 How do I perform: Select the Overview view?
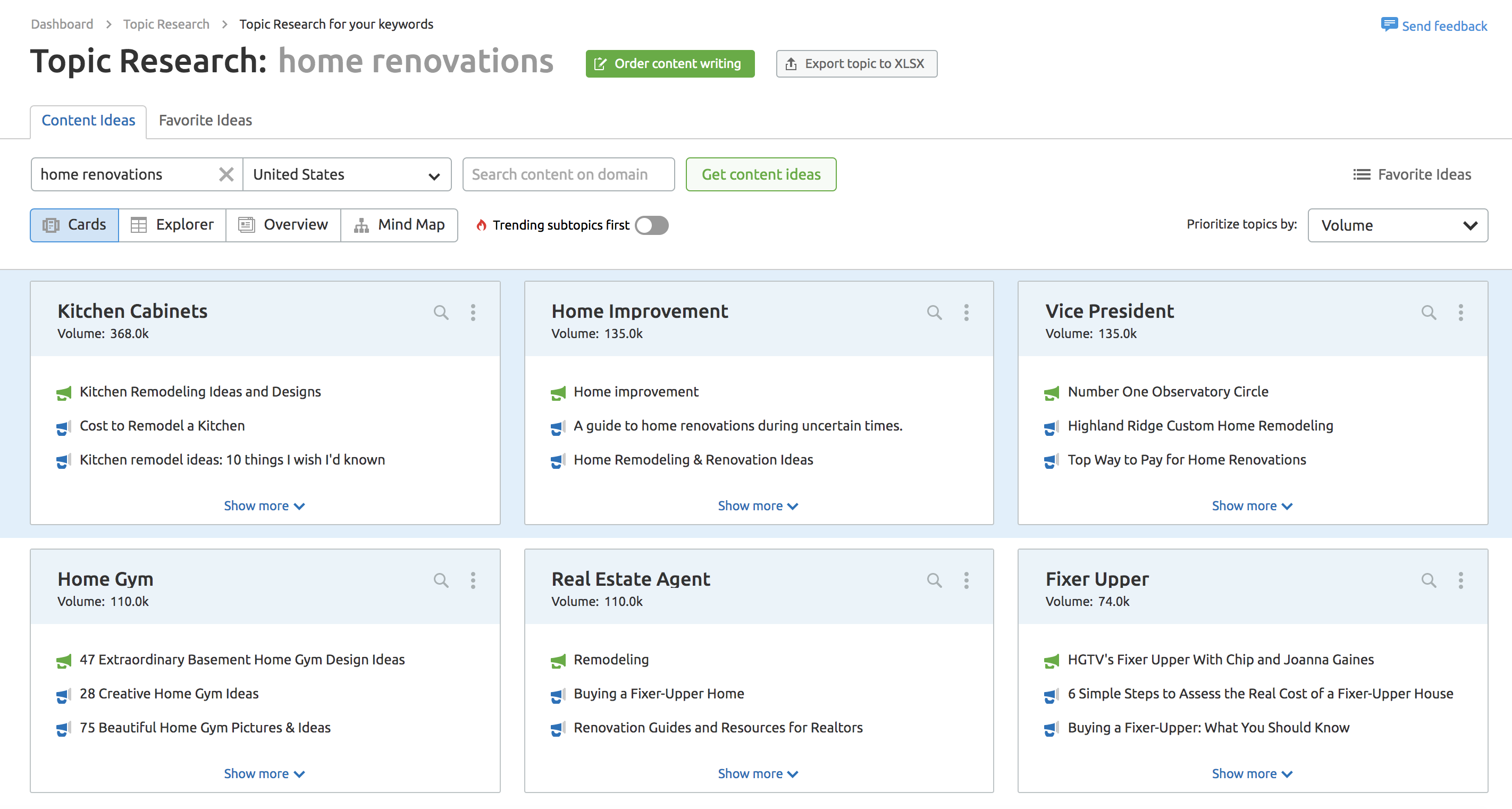click(x=283, y=225)
